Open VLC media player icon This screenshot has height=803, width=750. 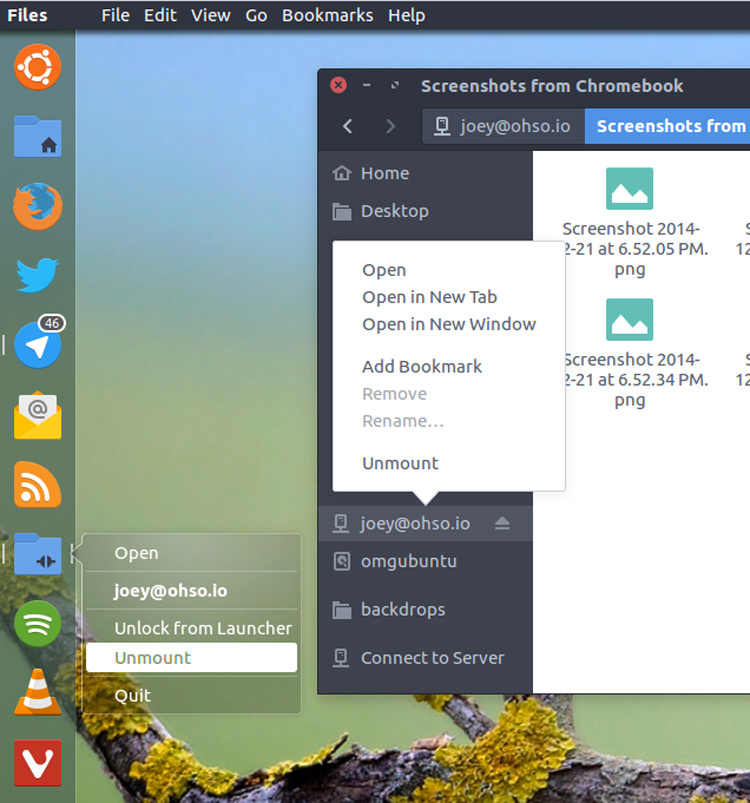(x=38, y=693)
